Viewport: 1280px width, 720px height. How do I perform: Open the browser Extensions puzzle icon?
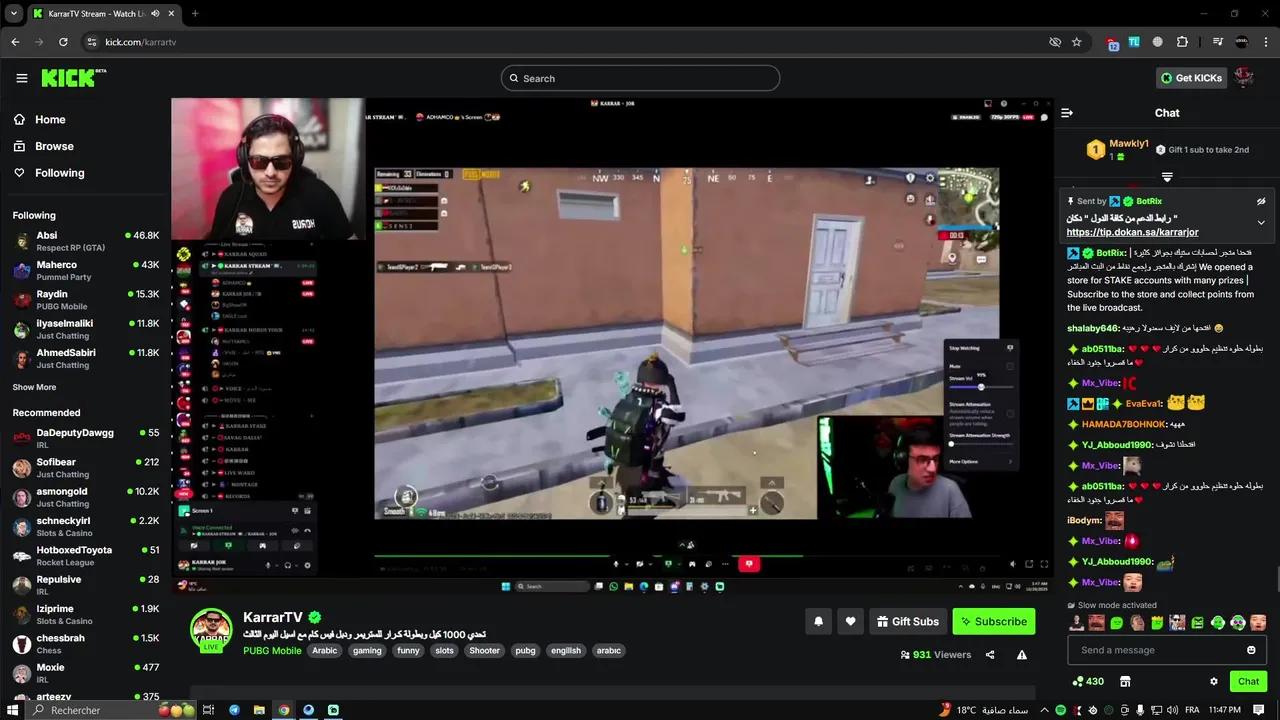tap(1182, 42)
